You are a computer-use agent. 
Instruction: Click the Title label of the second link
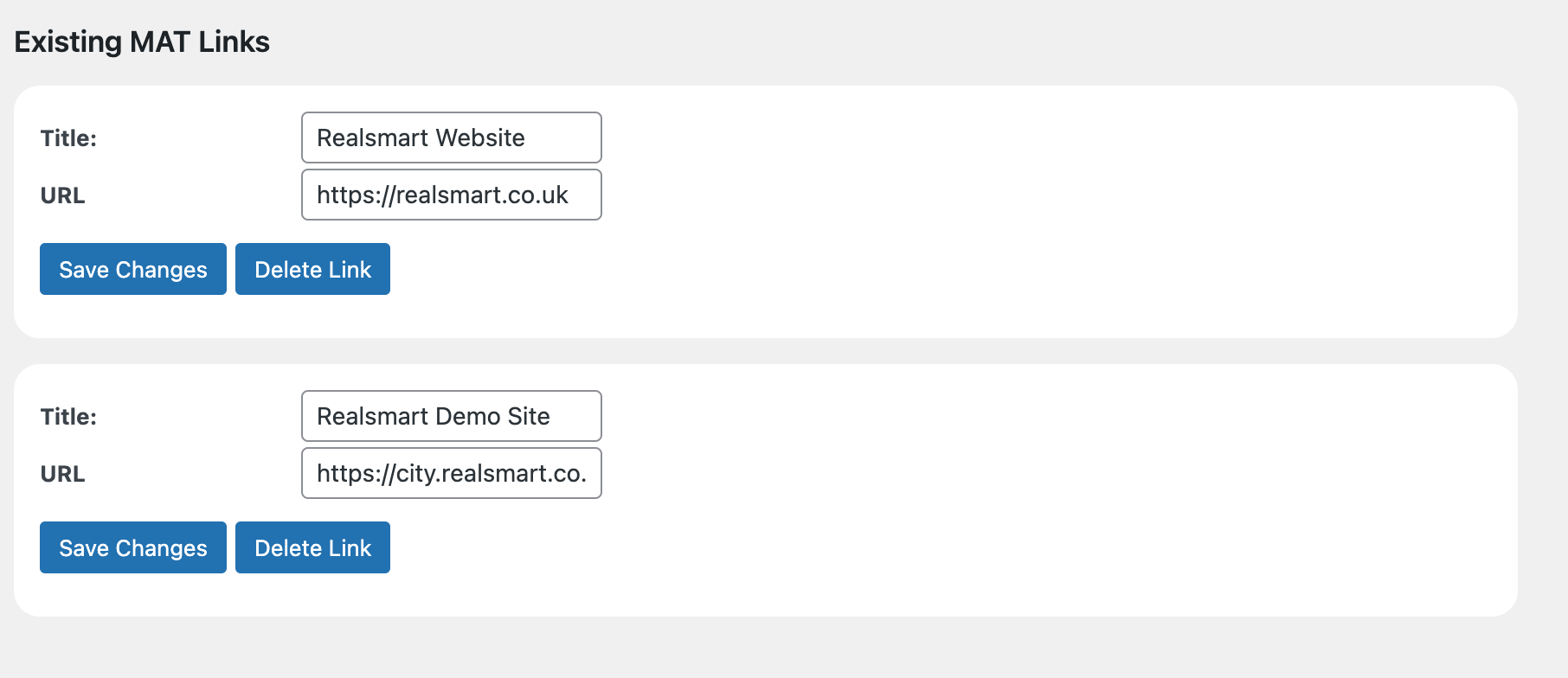click(68, 417)
